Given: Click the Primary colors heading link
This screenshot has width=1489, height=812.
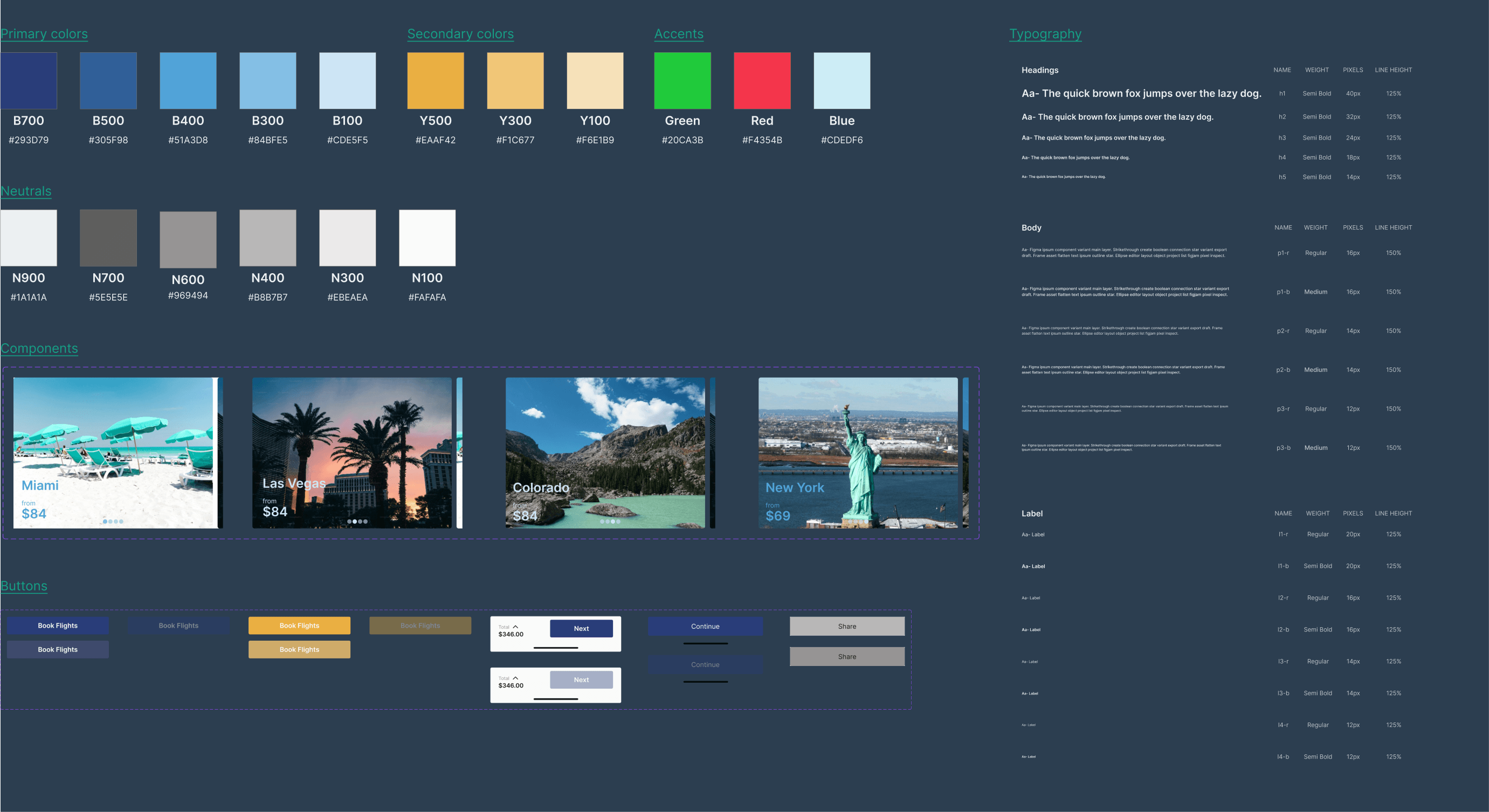Looking at the screenshot, I should 44,33.
